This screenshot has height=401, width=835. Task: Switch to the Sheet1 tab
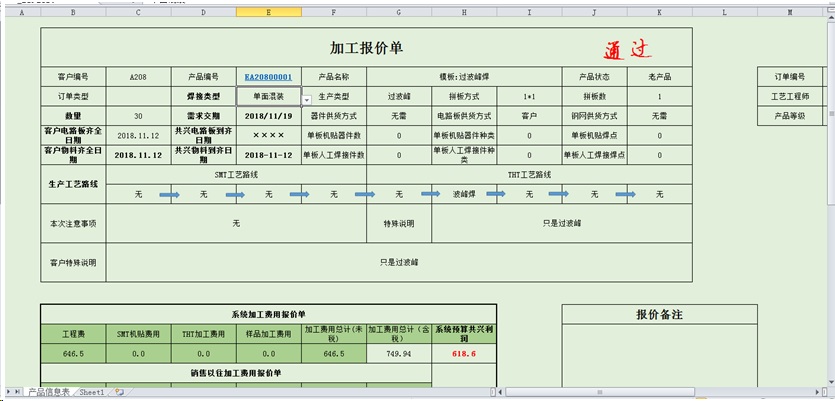pos(92,393)
